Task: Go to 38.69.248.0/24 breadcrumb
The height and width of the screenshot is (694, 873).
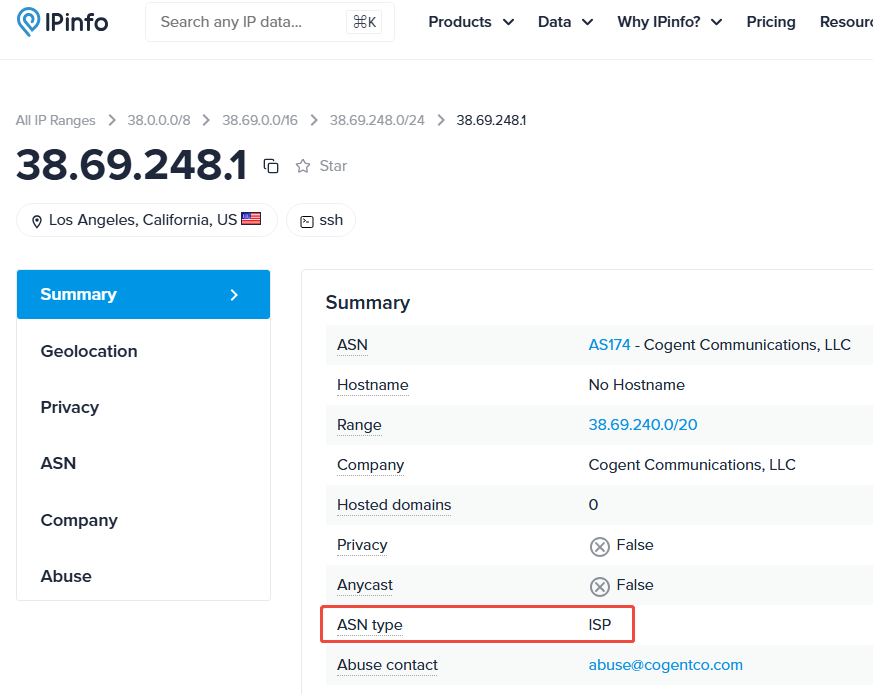Action: coord(377,120)
